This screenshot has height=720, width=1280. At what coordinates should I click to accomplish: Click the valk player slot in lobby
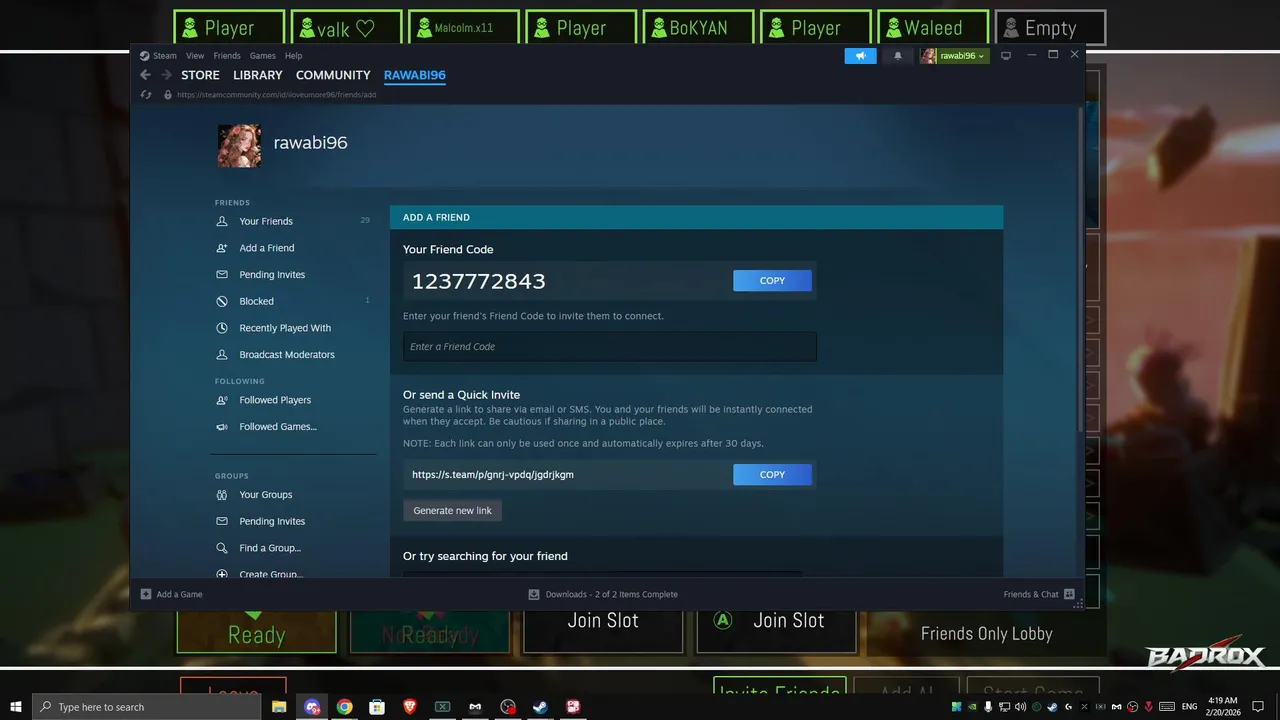(x=348, y=28)
